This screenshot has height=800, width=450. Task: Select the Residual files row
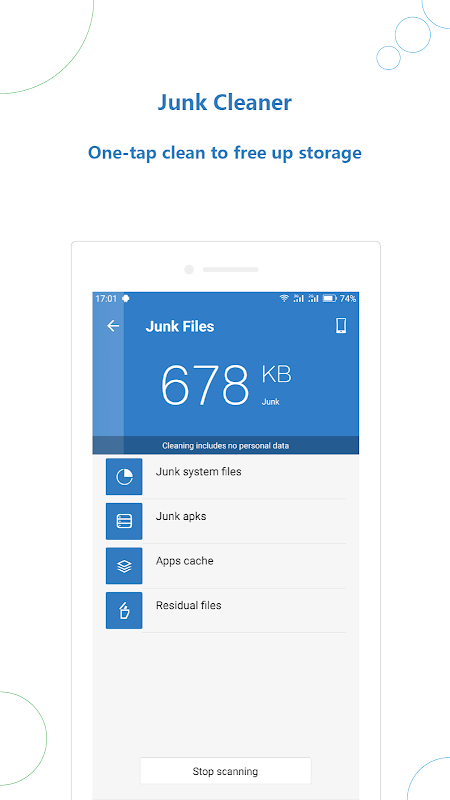click(x=226, y=610)
